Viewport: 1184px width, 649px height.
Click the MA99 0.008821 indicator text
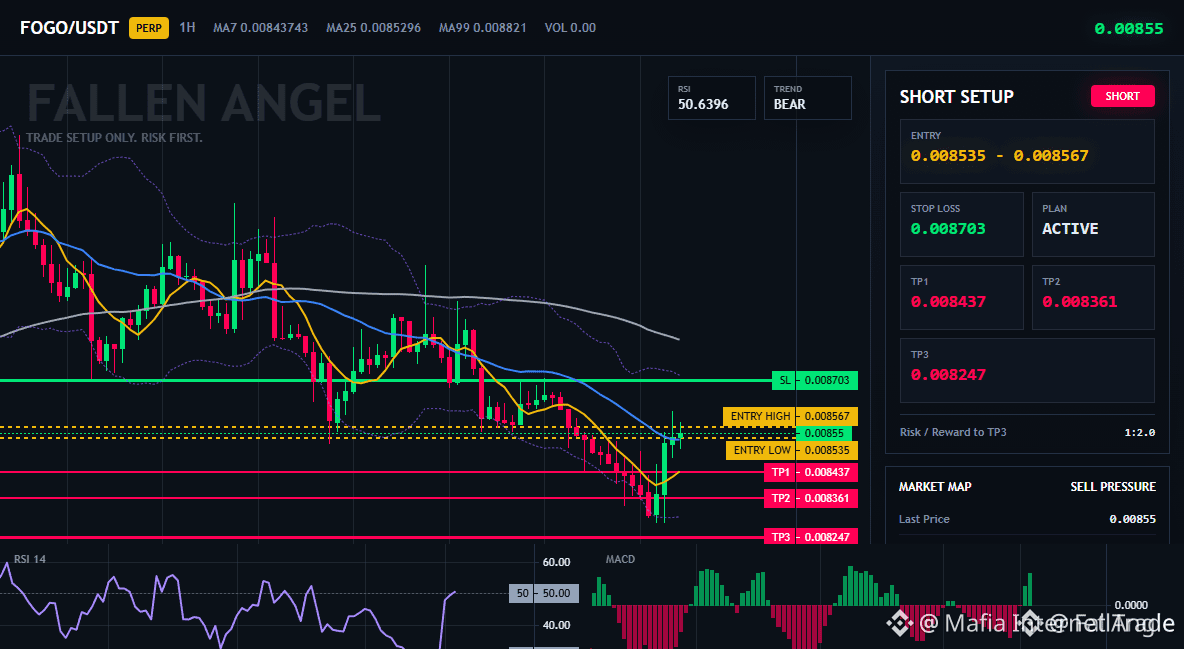pos(483,28)
